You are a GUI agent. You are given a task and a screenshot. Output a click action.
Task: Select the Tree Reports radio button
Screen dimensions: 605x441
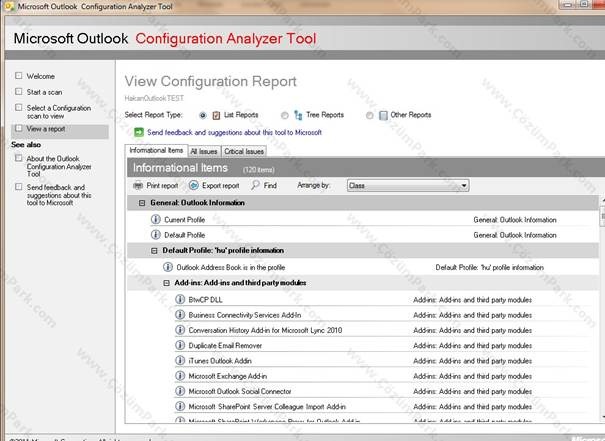(x=284, y=115)
